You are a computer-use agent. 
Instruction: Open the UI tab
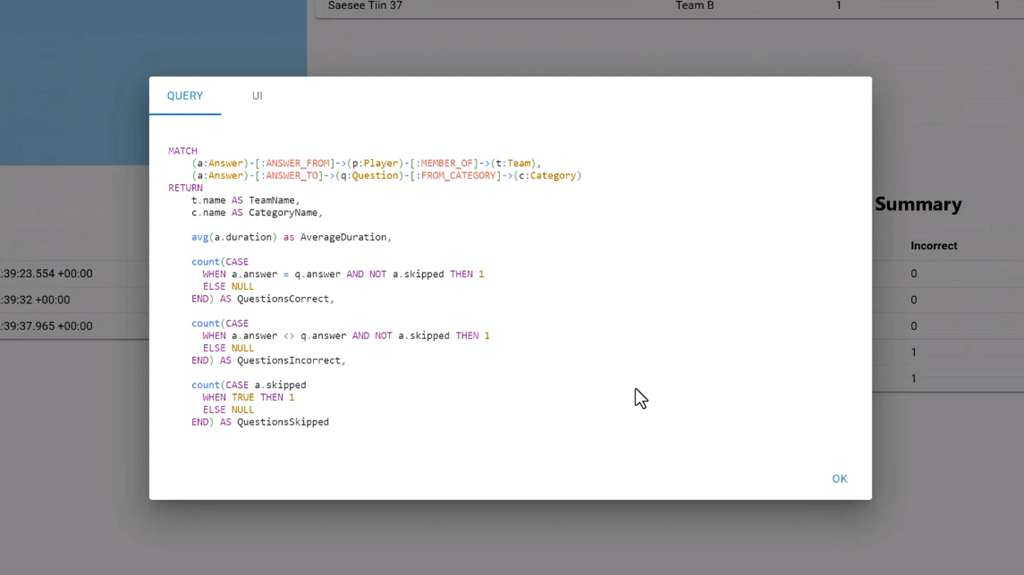257,96
